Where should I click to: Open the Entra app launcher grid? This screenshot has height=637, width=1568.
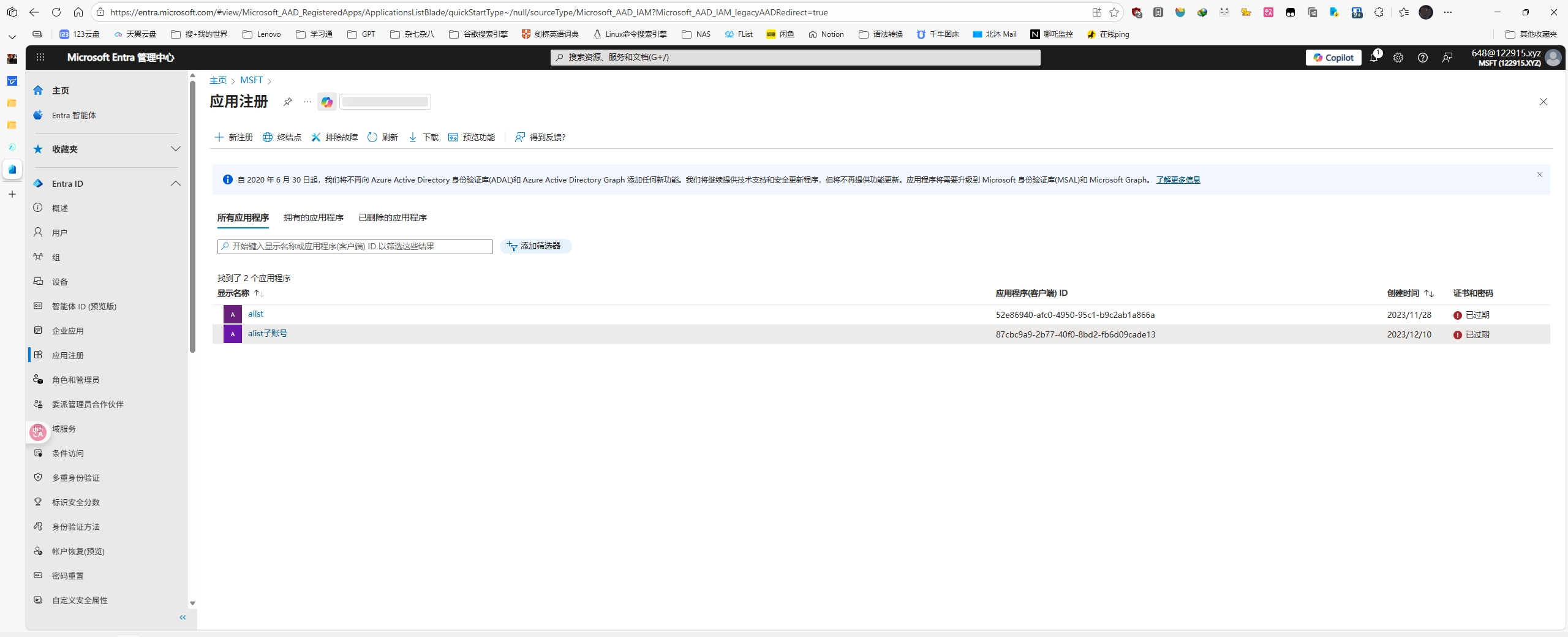point(40,57)
